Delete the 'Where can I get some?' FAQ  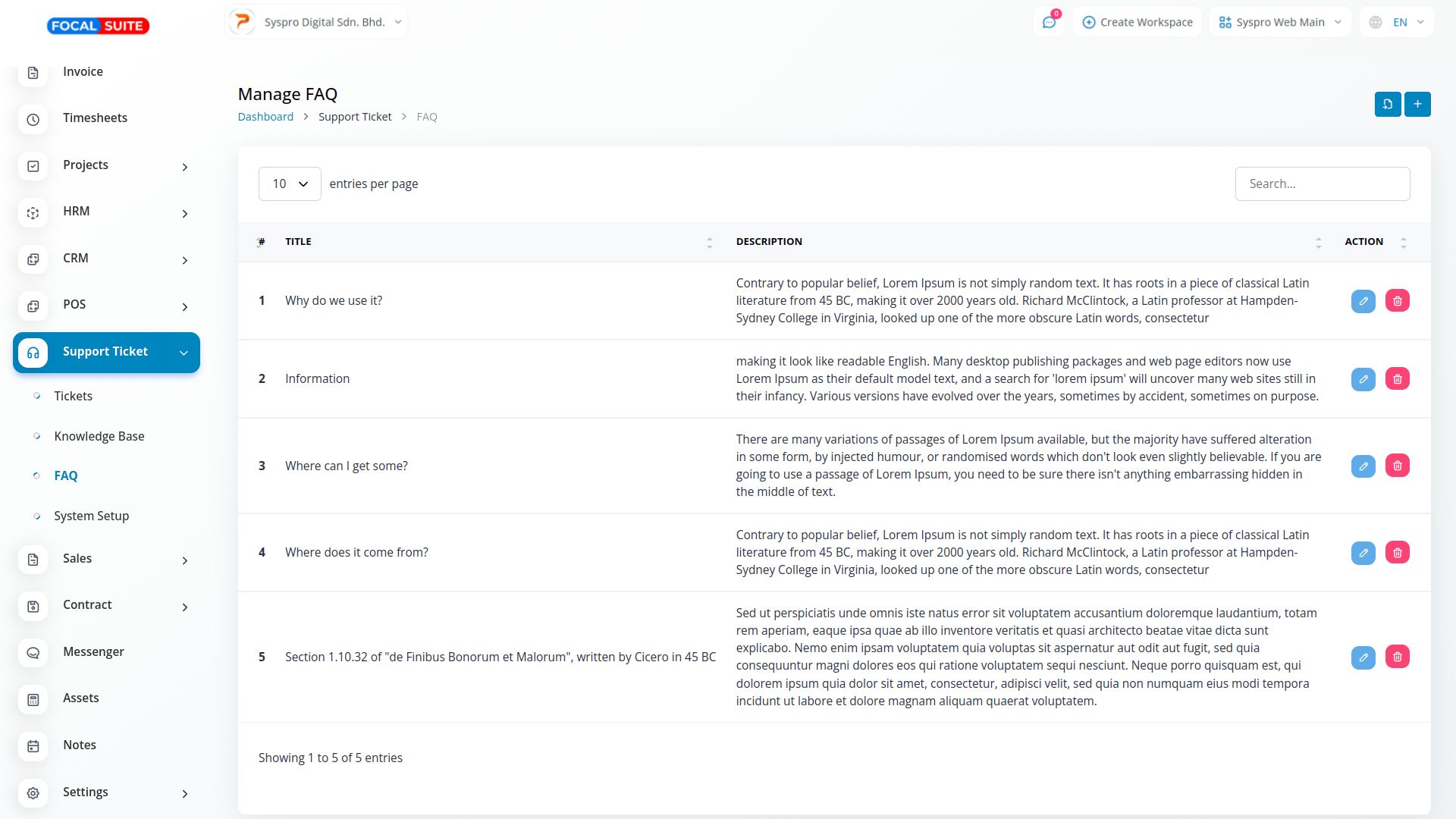point(1397,466)
